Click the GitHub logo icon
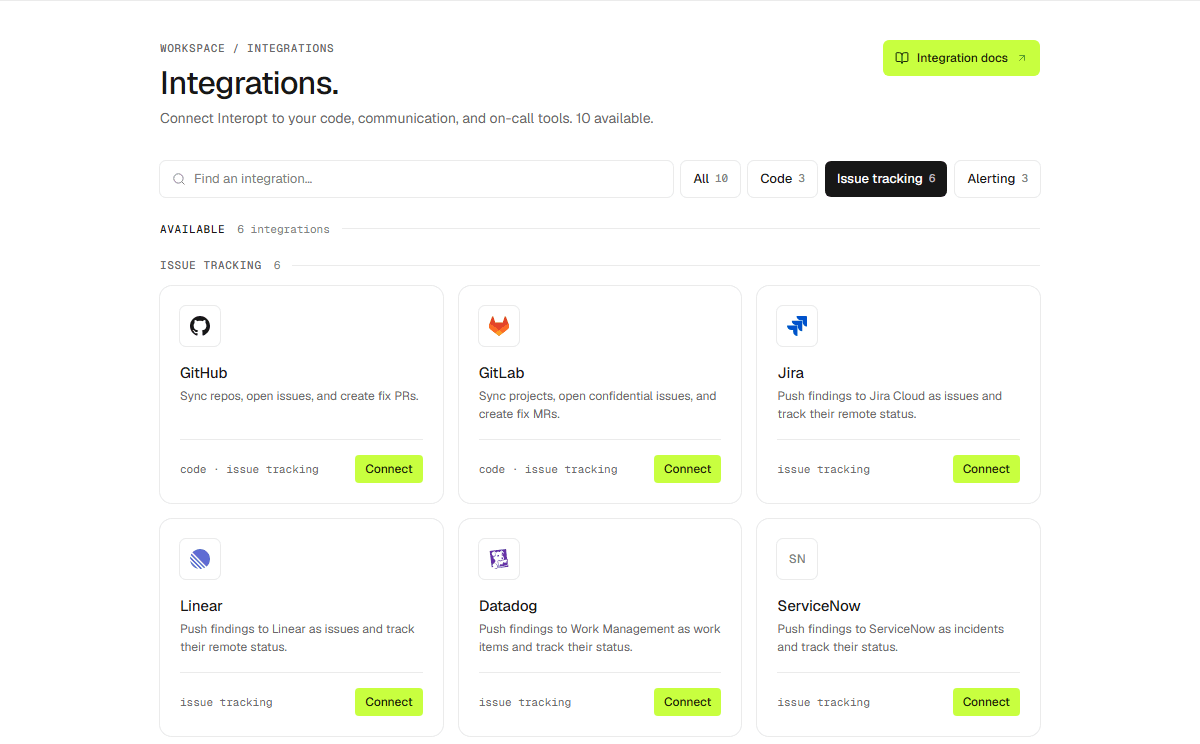The width and height of the screenshot is (1200, 744). (x=200, y=326)
